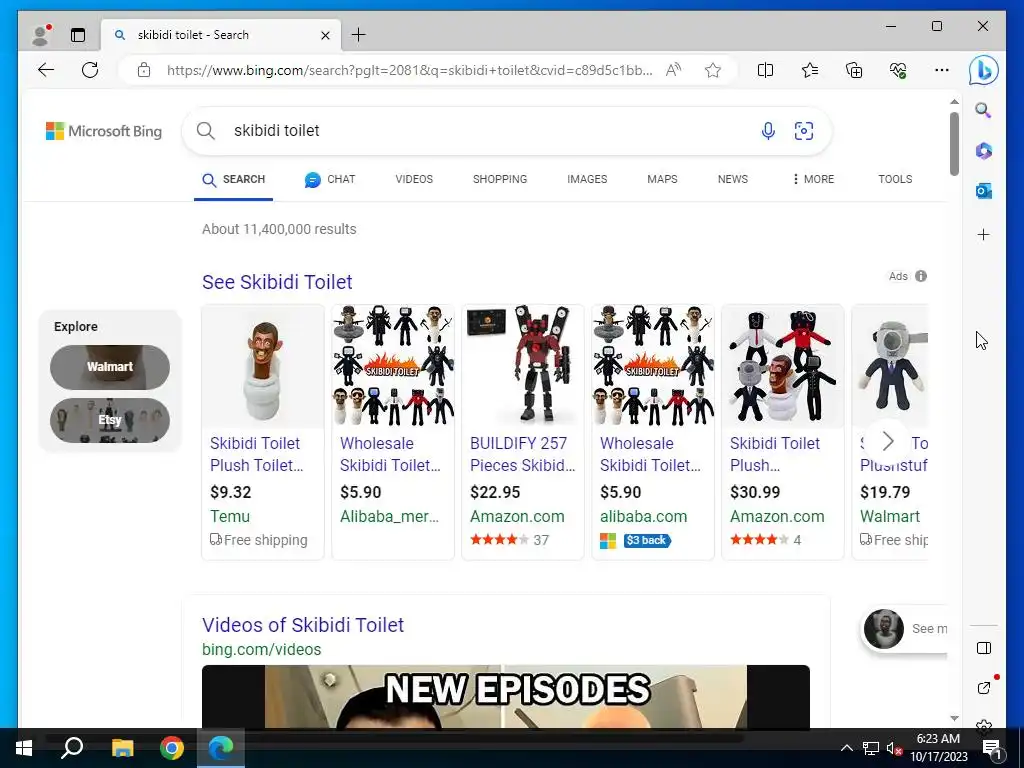The width and height of the screenshot is (1024, 768).
Task: Click the page vertical scrollbar thumb
Action: 954,144
